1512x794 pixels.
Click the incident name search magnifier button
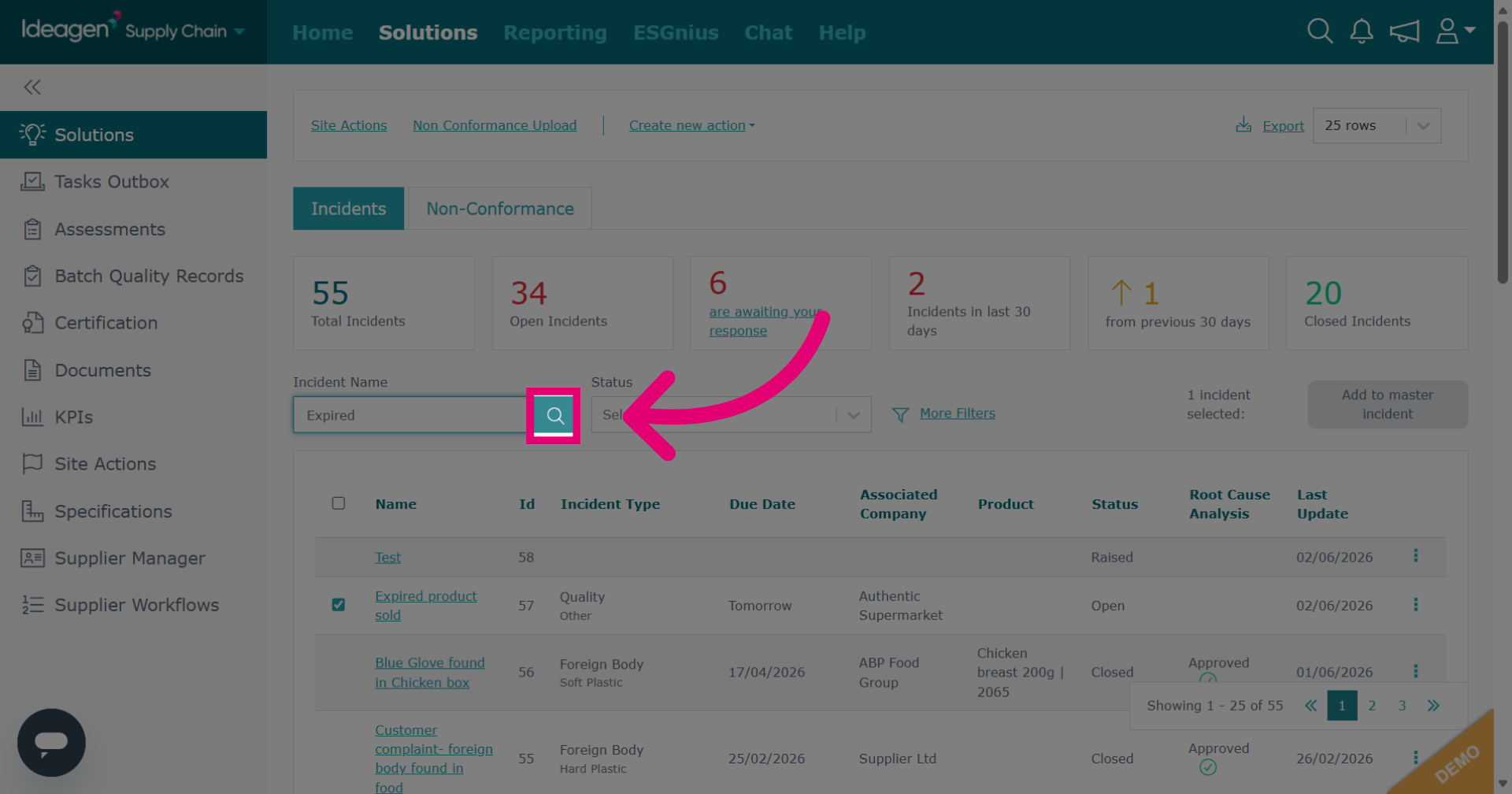pos(554,415)
